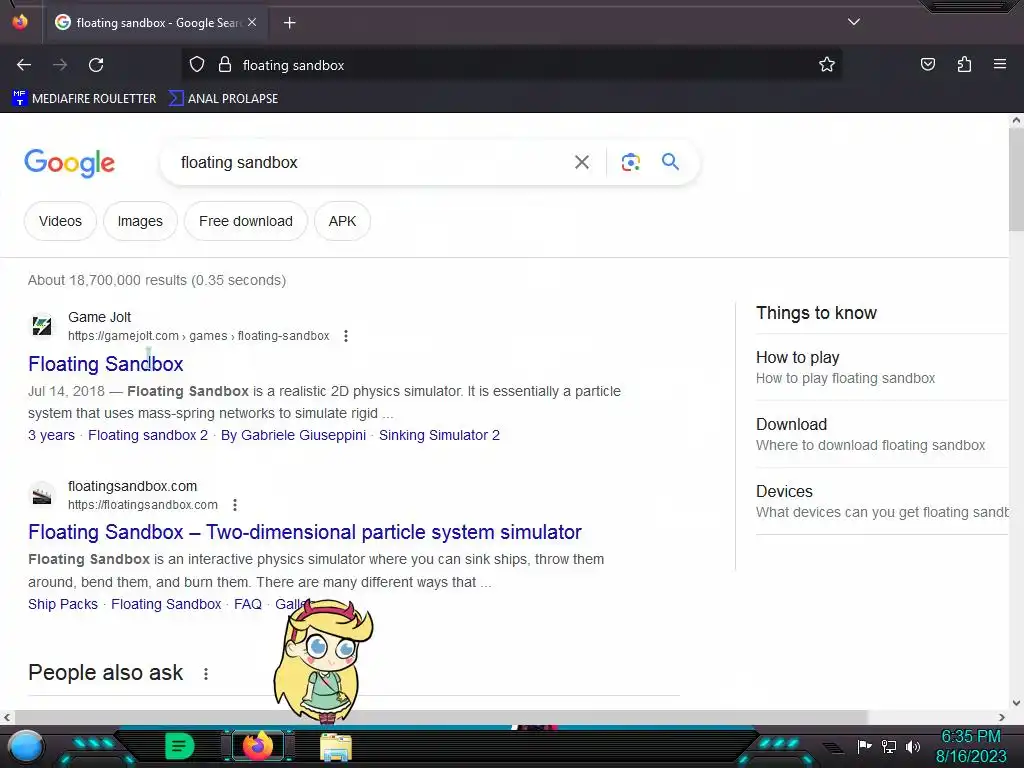
Task: Select the APK filter chip
Action: tap(342, 221)
